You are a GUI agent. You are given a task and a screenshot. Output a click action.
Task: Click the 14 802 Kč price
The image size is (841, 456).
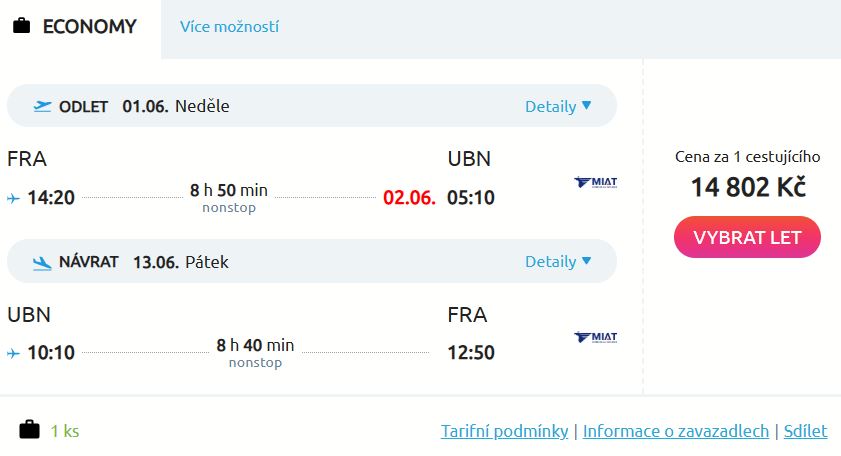pyautogui.click(x=747, y=186)
